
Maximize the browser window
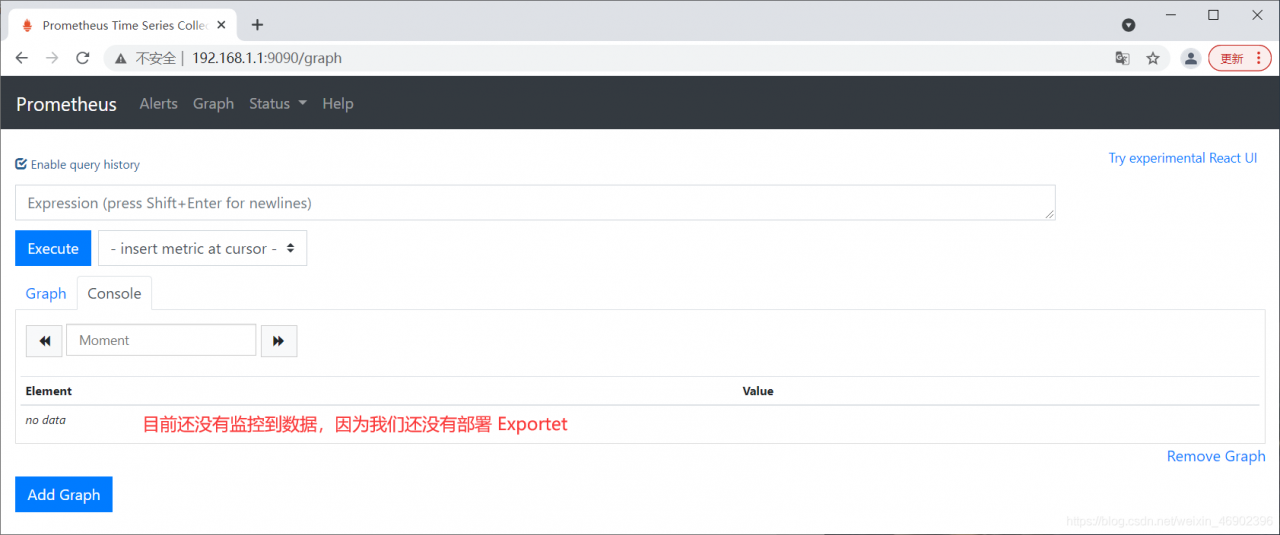point(1213,15)
